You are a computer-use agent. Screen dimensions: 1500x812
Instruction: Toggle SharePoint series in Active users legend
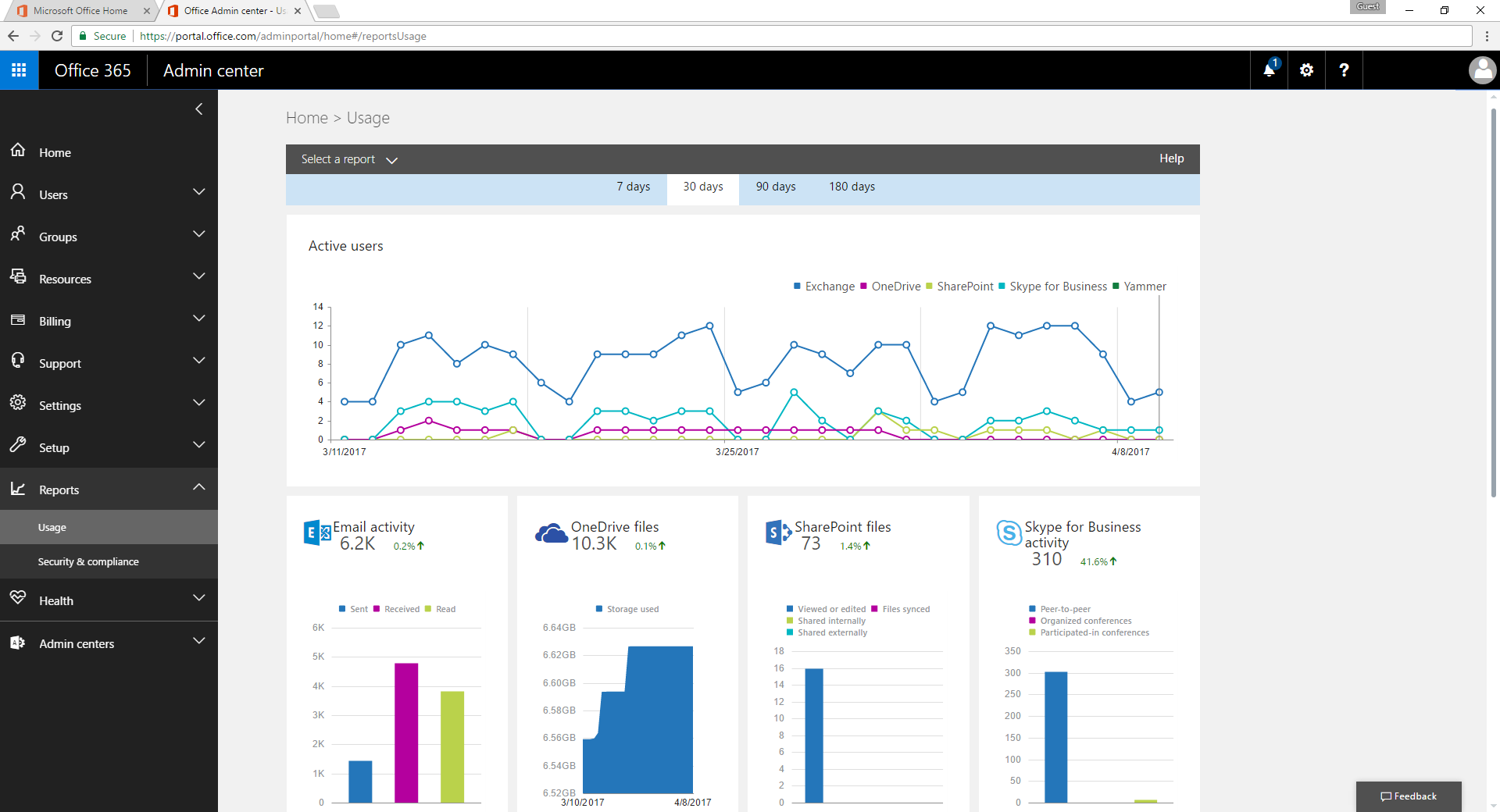[959, 287]
